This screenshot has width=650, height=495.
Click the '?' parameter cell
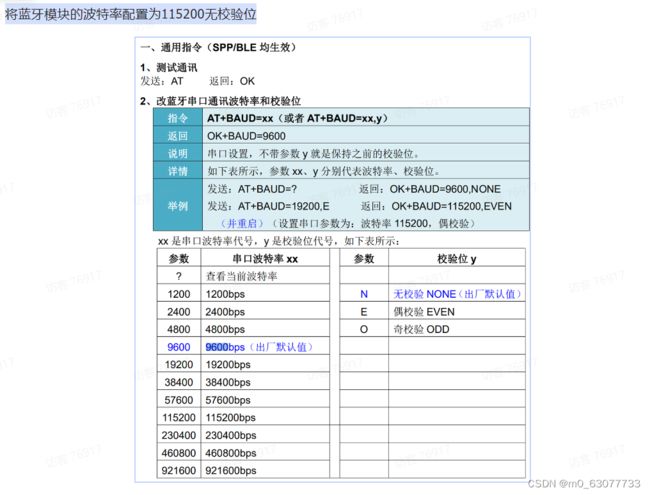pyautogui.click(x=179, y=276)
